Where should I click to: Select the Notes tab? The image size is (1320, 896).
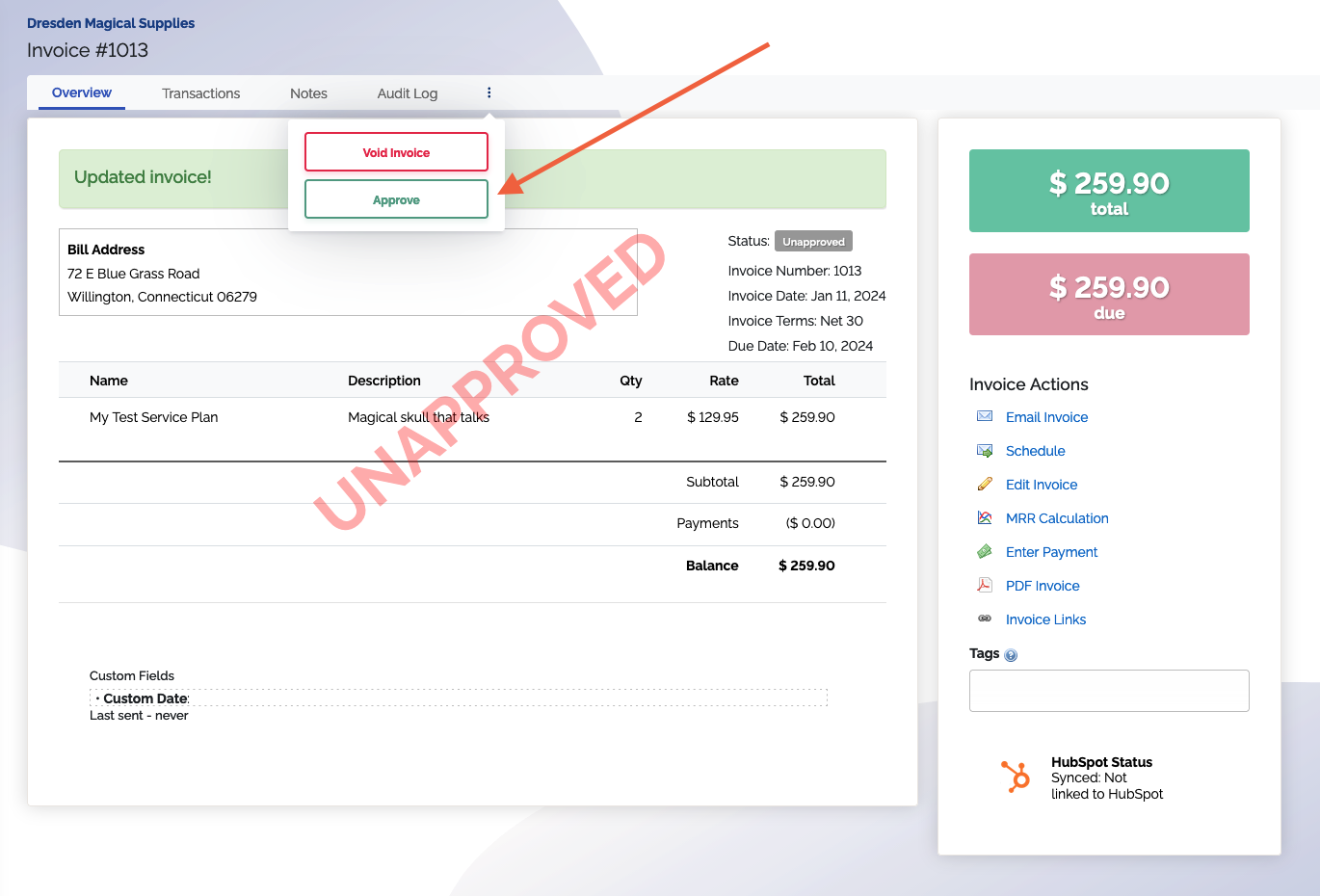click(x=308, y=92)
